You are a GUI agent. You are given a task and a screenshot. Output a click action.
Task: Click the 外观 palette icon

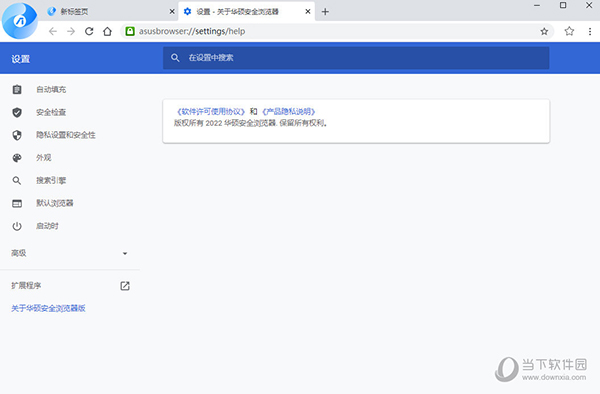[x=17, y=158]
